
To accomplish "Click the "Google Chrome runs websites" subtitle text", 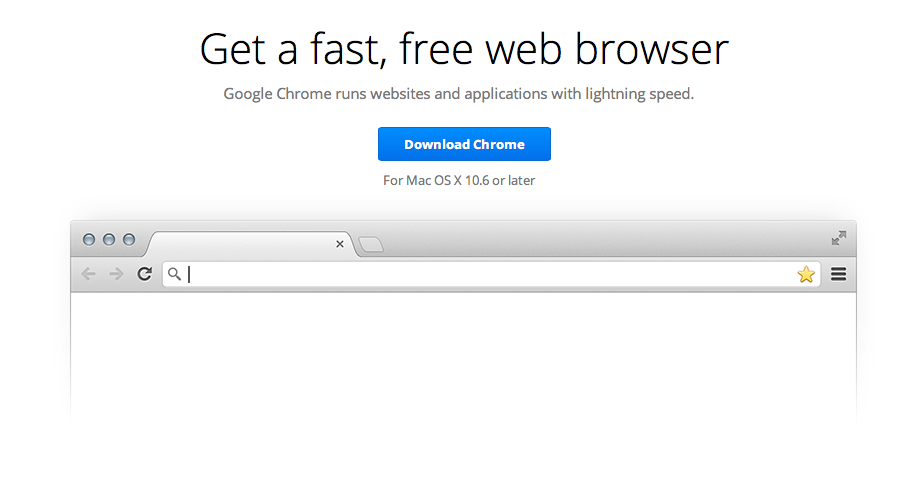I will [458, 94].
